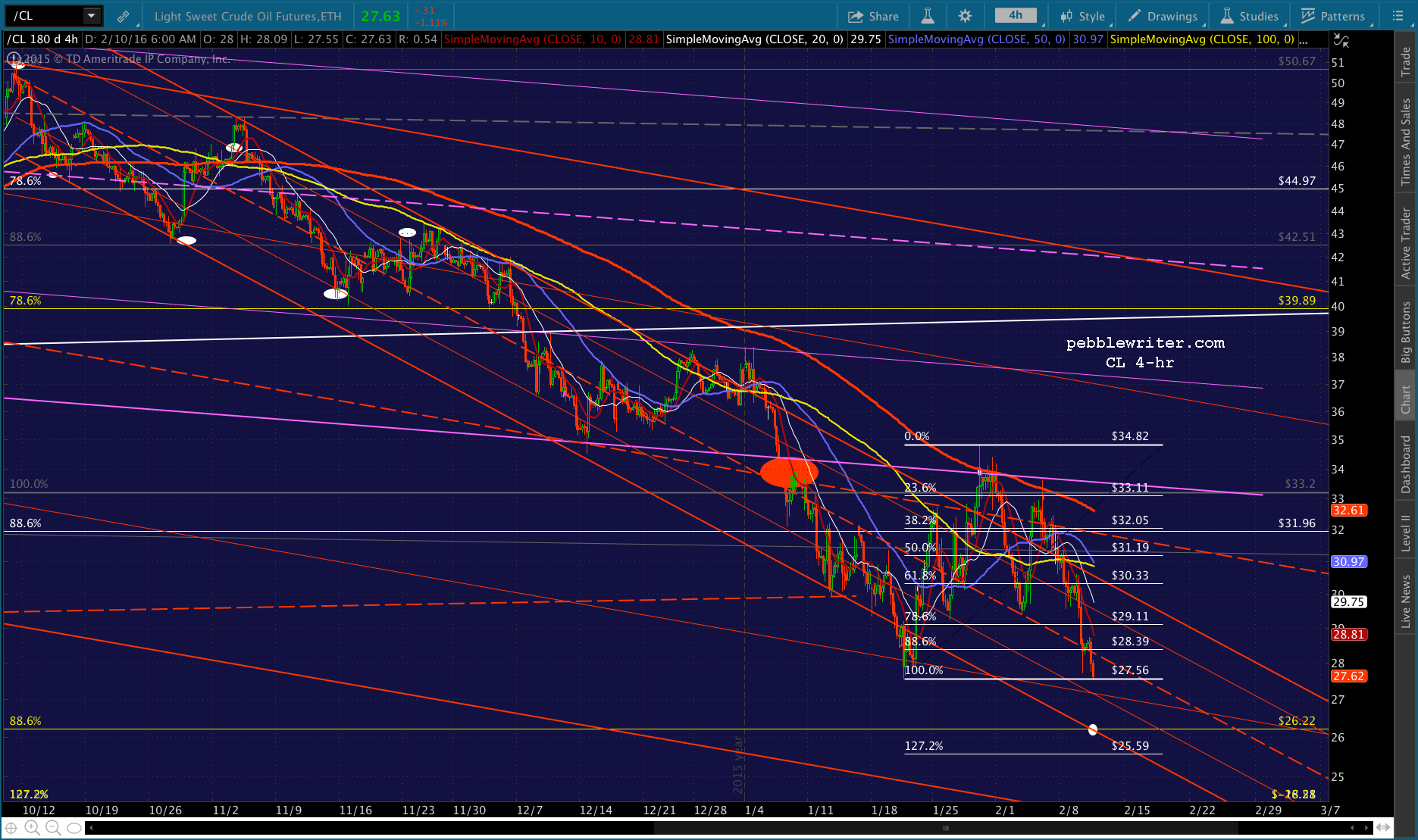Click the $32.05 Fibonacci level label

1130,520
